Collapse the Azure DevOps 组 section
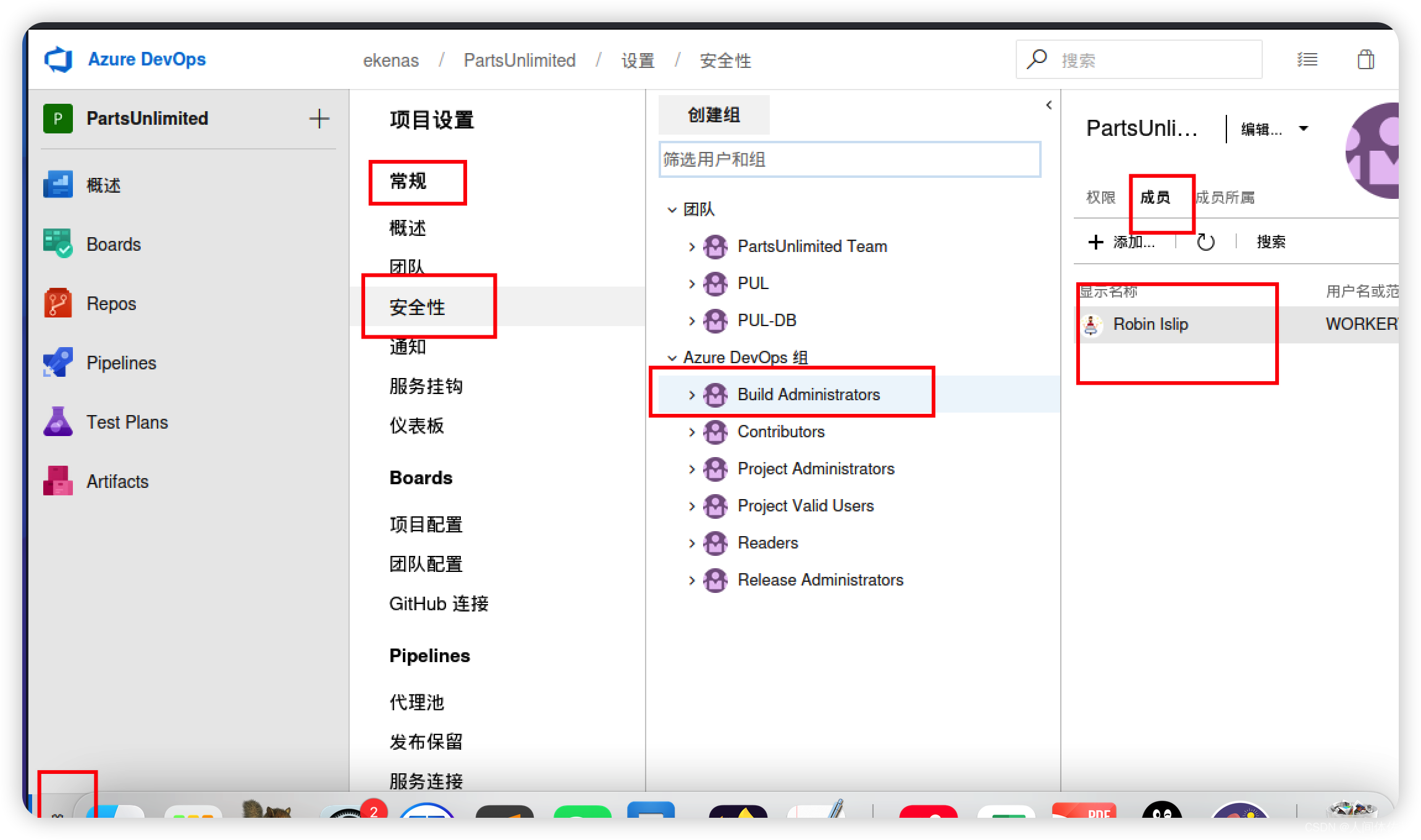Screen dimensions: 1421x840 (x=672, y=358)
